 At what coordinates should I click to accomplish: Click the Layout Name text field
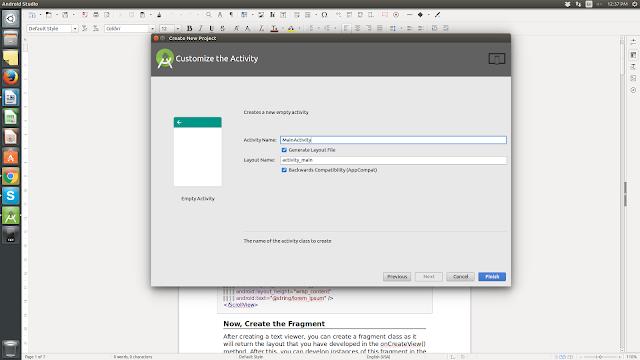[393, 160]
